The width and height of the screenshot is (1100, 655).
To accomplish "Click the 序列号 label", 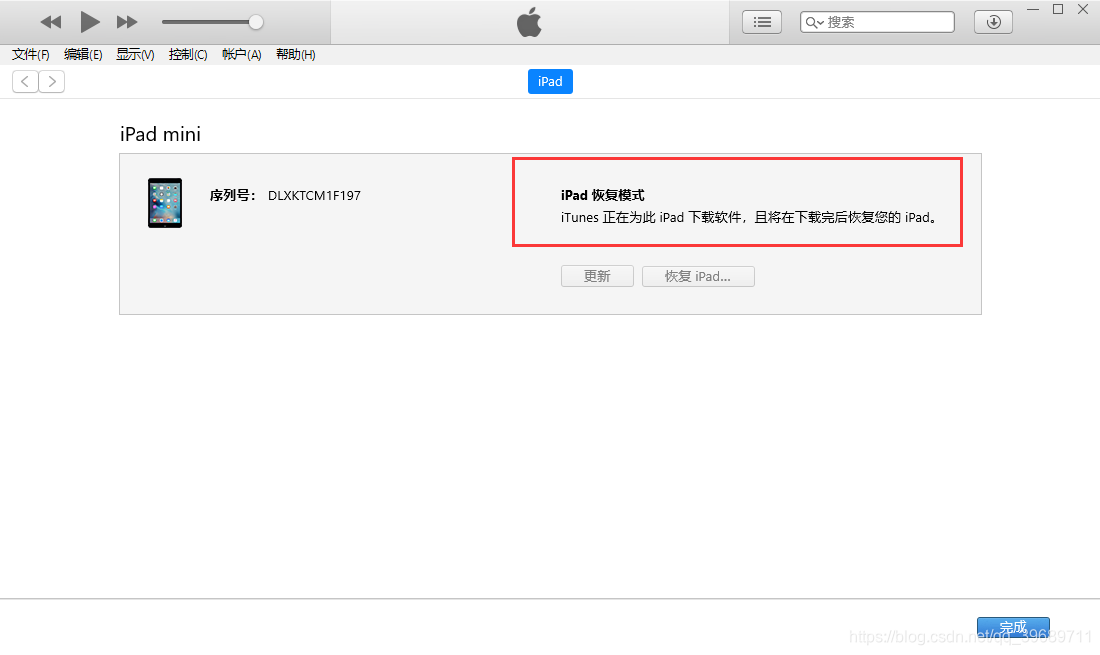I will pos(233,196).
